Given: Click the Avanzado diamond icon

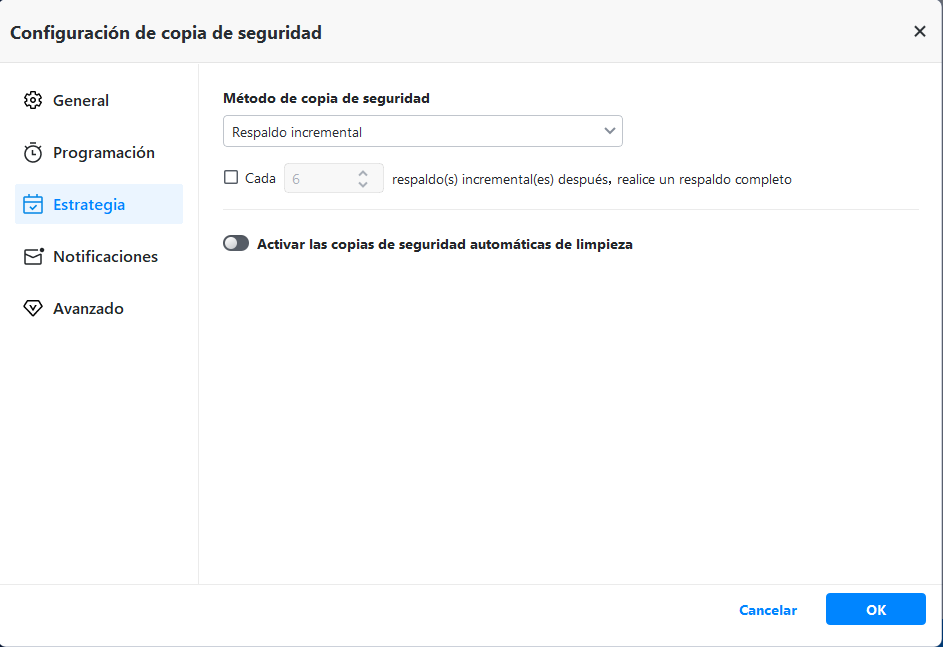Looking at the screenshot, I should pos(33,309).
